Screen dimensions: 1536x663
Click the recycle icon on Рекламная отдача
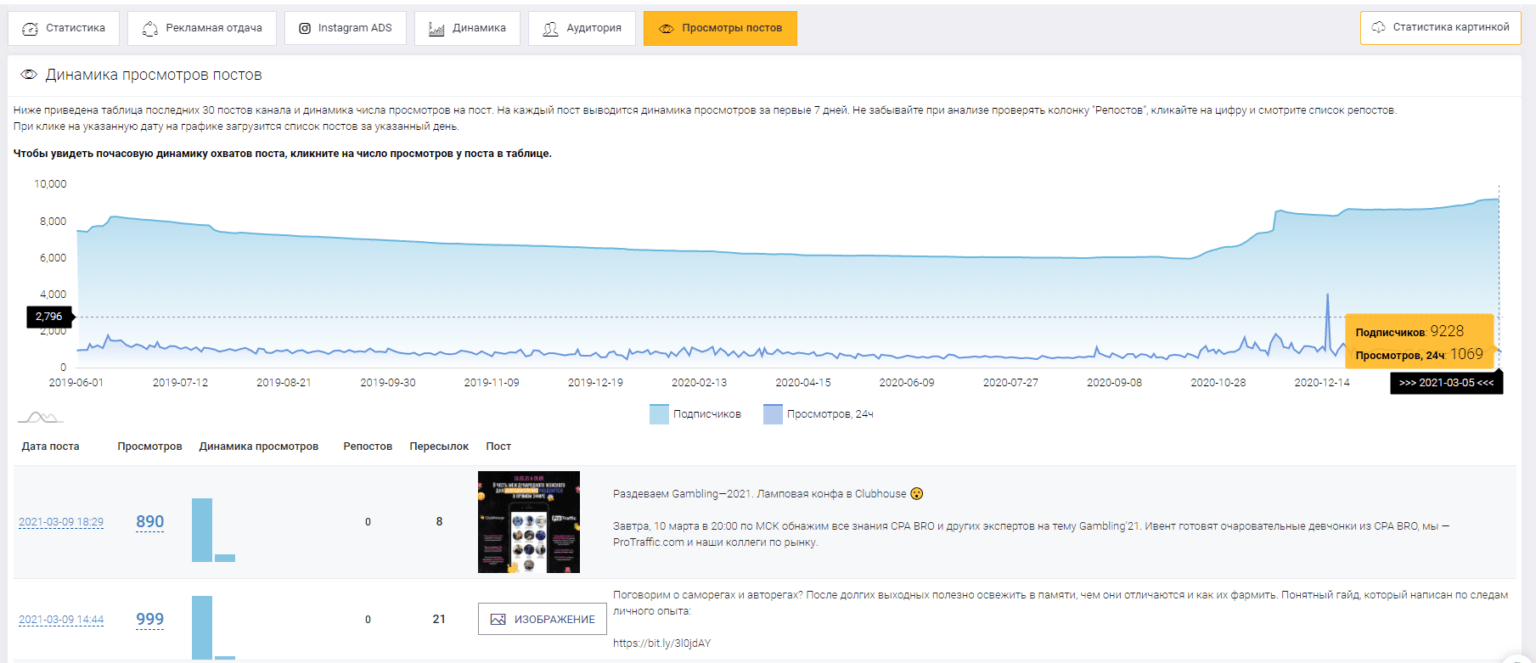click(x=150, y=29)
